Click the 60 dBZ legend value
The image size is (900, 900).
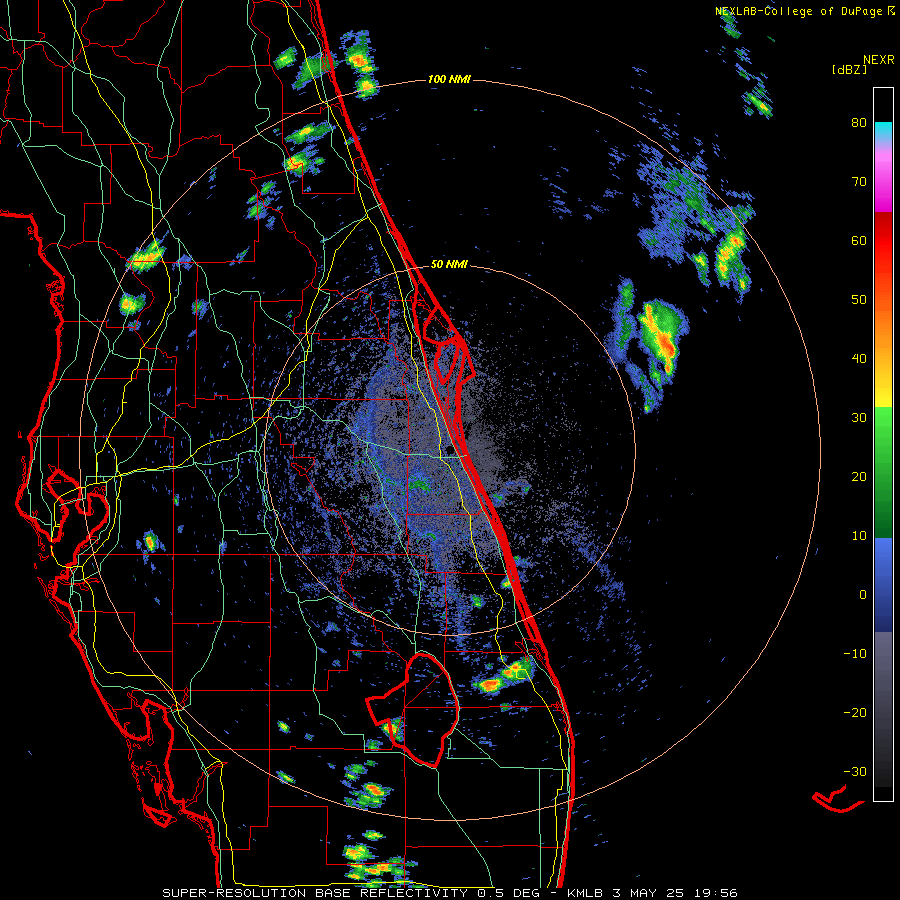[x=859, y=241]
